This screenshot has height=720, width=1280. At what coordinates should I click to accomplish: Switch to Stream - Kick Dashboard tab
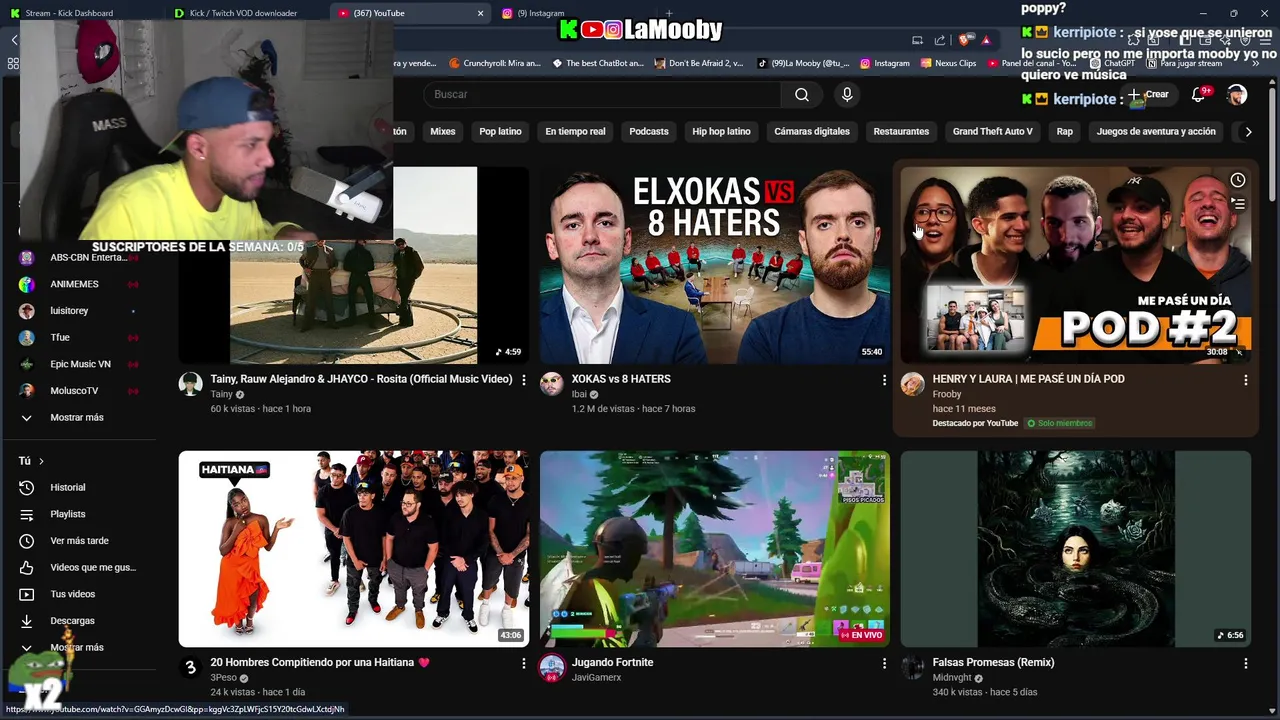(80, 13)
